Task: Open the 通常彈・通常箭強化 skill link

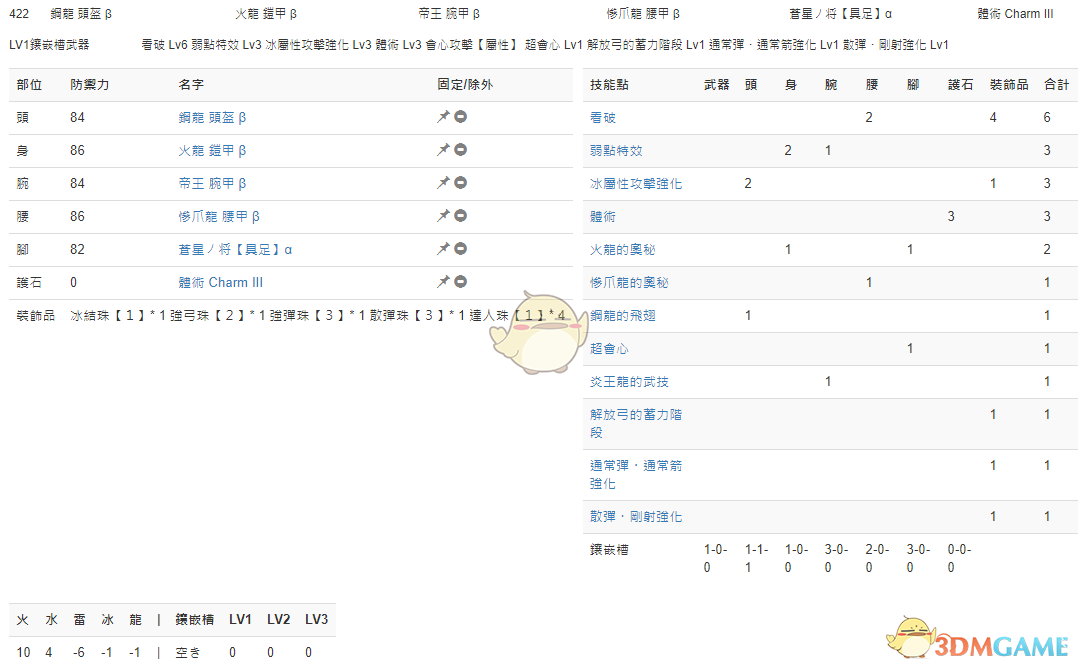Action: click(x=636, y=474)
